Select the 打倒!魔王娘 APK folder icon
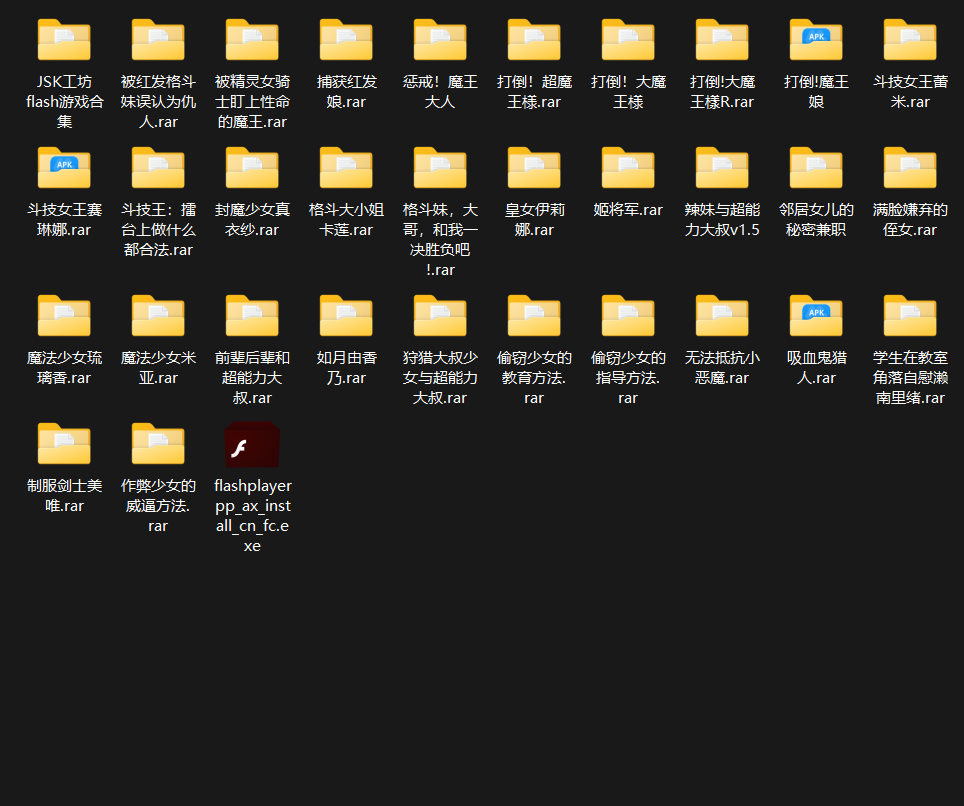The width and height of the screenshot is (964, 806). (x=816, y=41)
